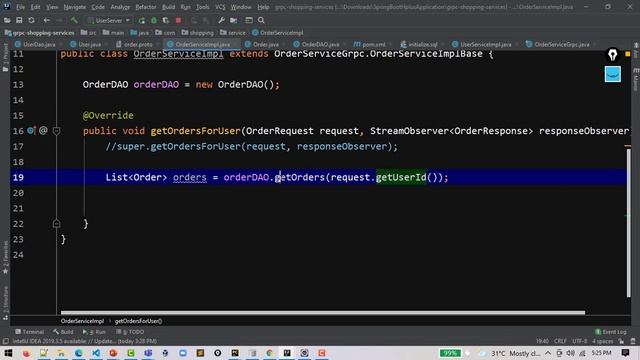Click the green Run icon
The image size is (640, 360).
point(142,20)
